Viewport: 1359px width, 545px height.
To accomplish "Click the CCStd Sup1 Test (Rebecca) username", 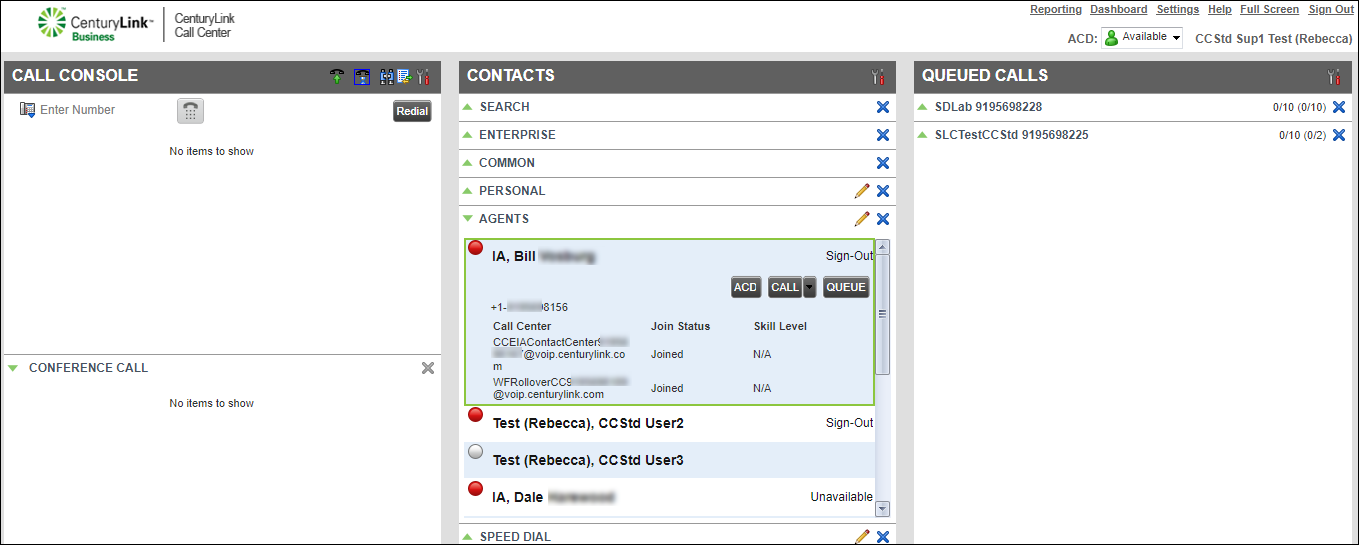I will pos(1274,38).
